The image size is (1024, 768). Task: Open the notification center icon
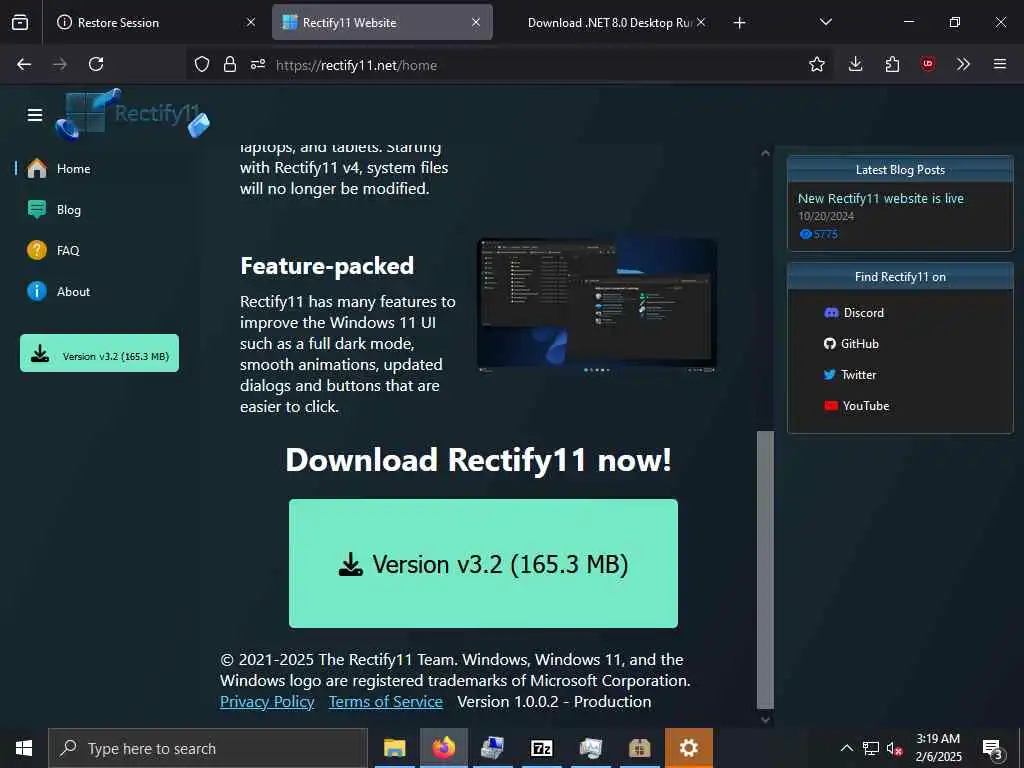[993, 749]
